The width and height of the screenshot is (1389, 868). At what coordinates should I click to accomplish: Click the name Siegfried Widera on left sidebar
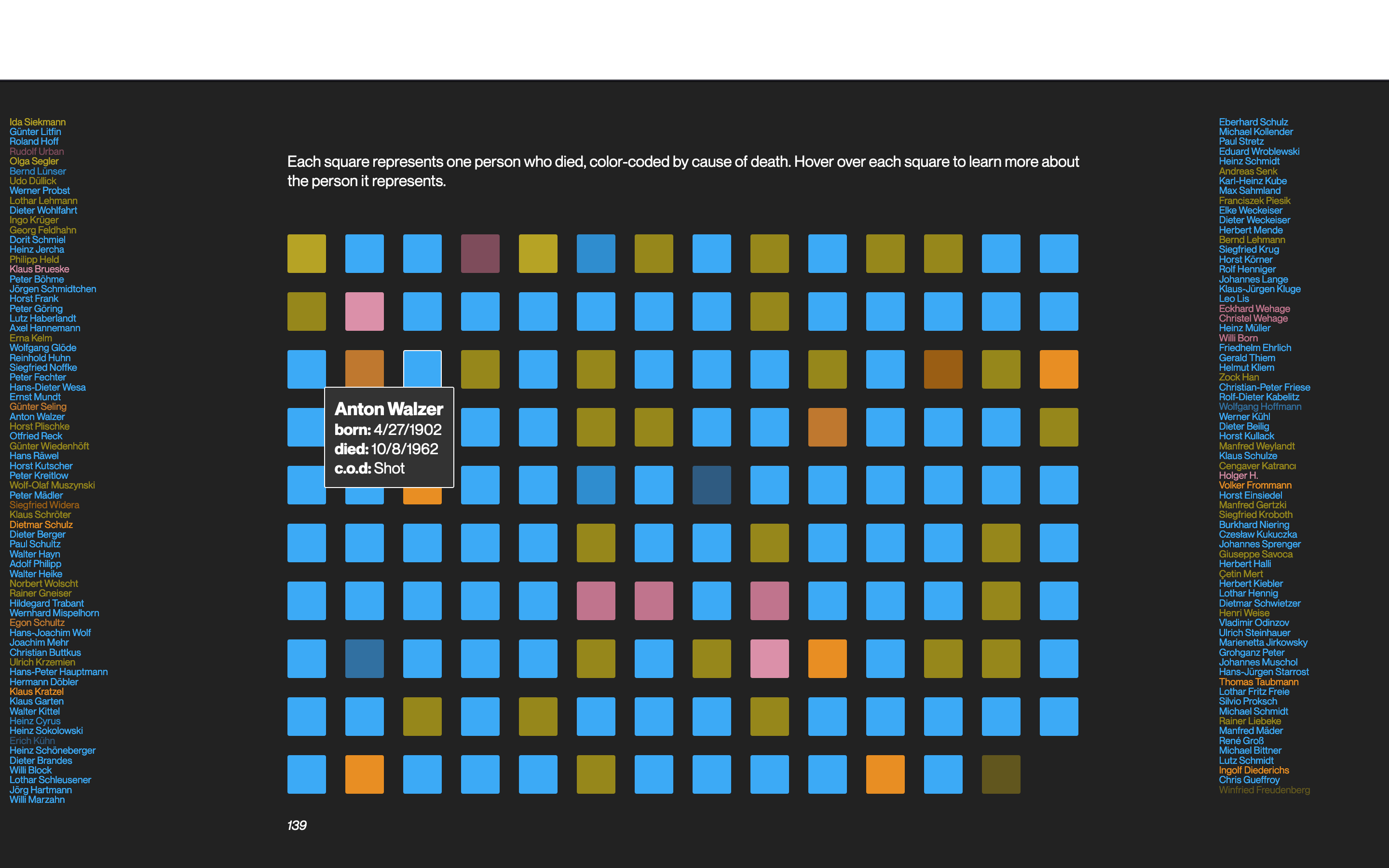42,504
